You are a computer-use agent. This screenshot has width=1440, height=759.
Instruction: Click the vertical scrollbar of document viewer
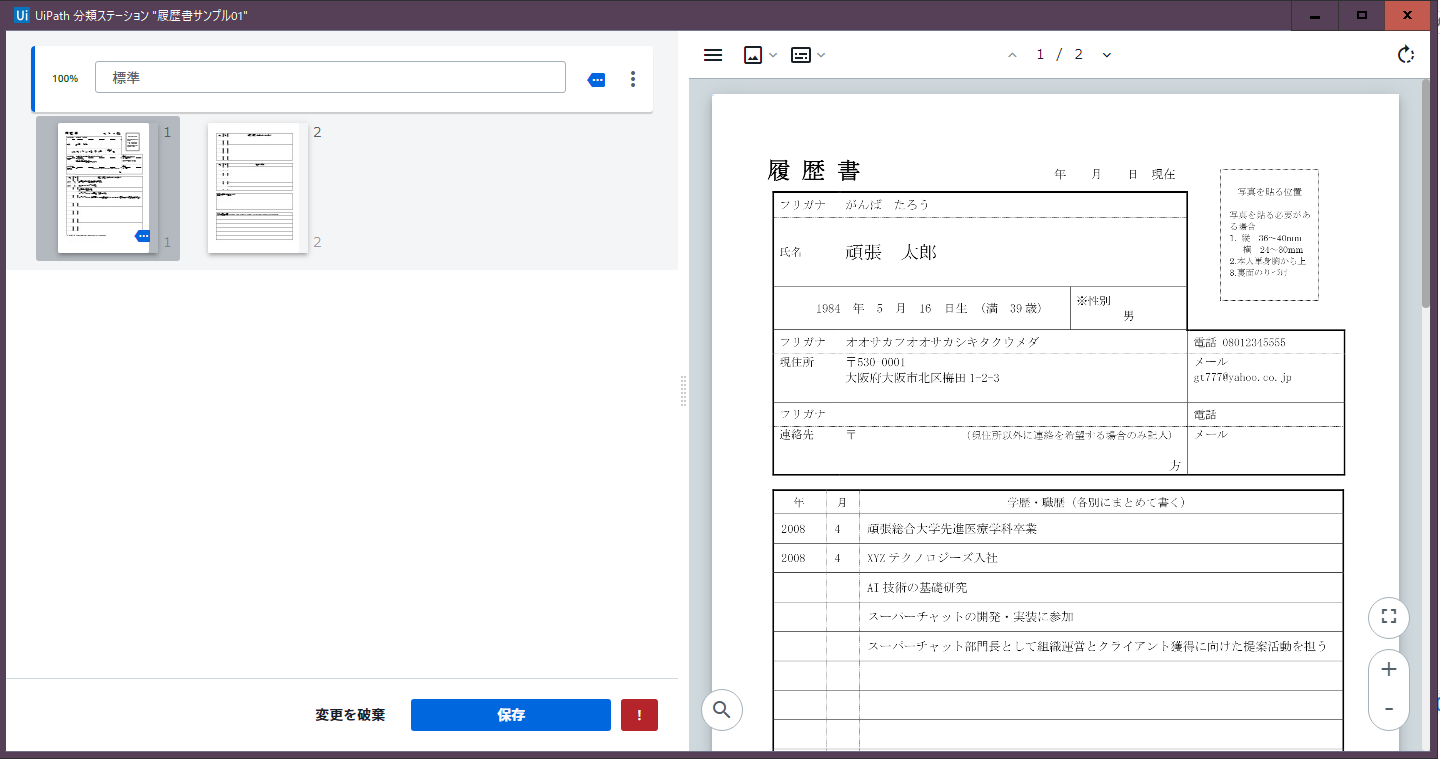[1427, 192]
